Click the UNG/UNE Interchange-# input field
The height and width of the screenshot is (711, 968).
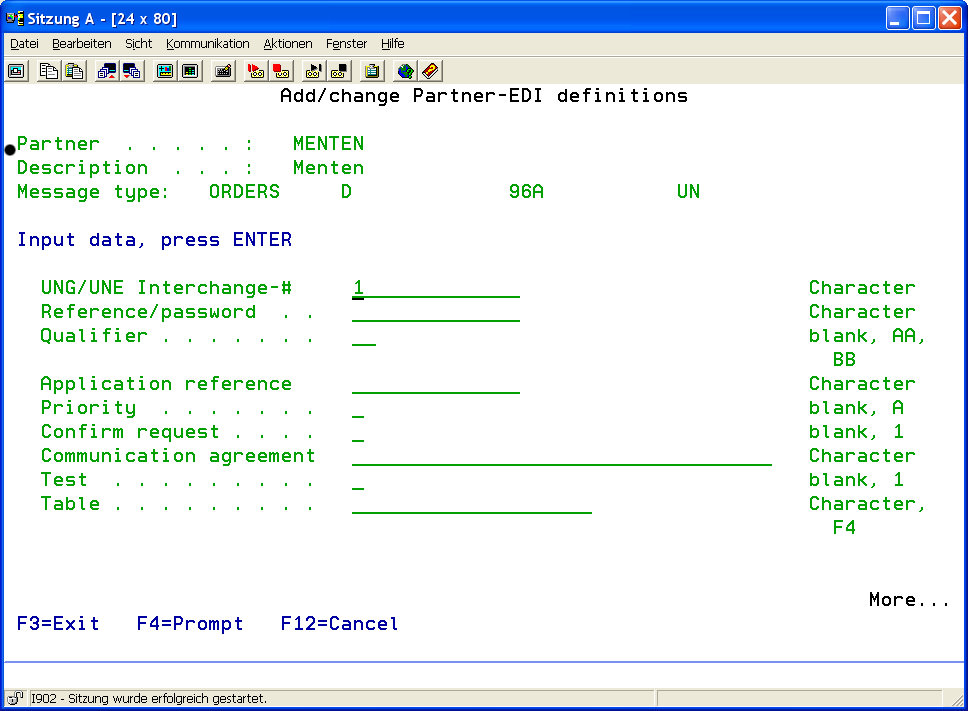pyautogui.click(x=435, y=288)
